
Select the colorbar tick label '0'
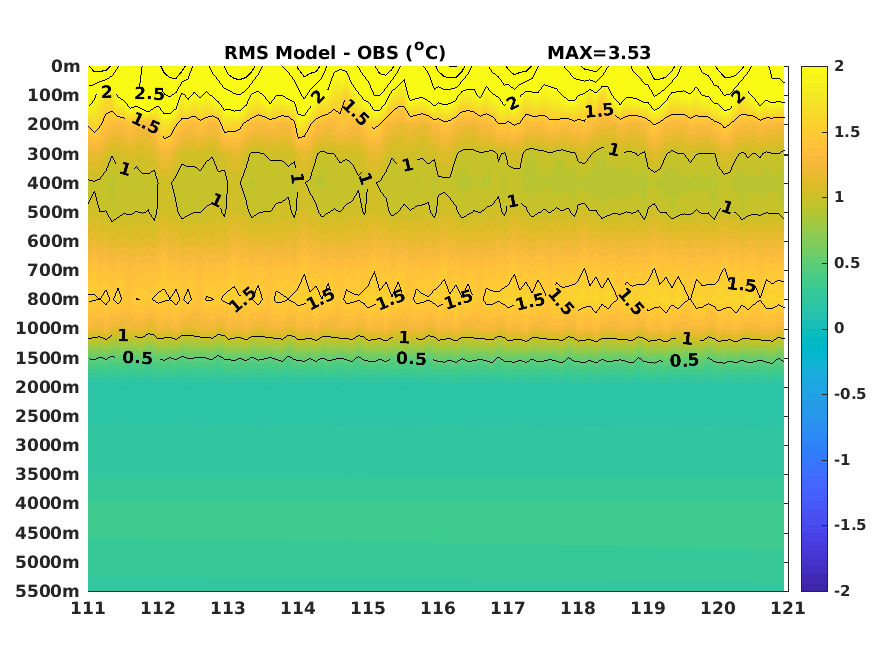(x=839, y=329)
